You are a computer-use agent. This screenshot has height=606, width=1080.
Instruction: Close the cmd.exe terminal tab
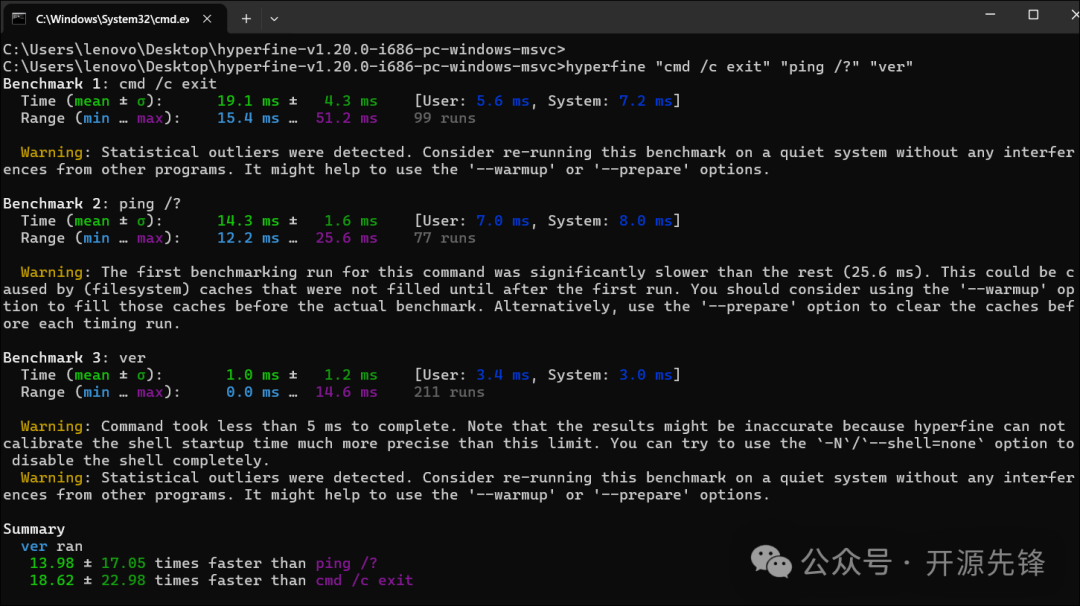click(207, 17)
